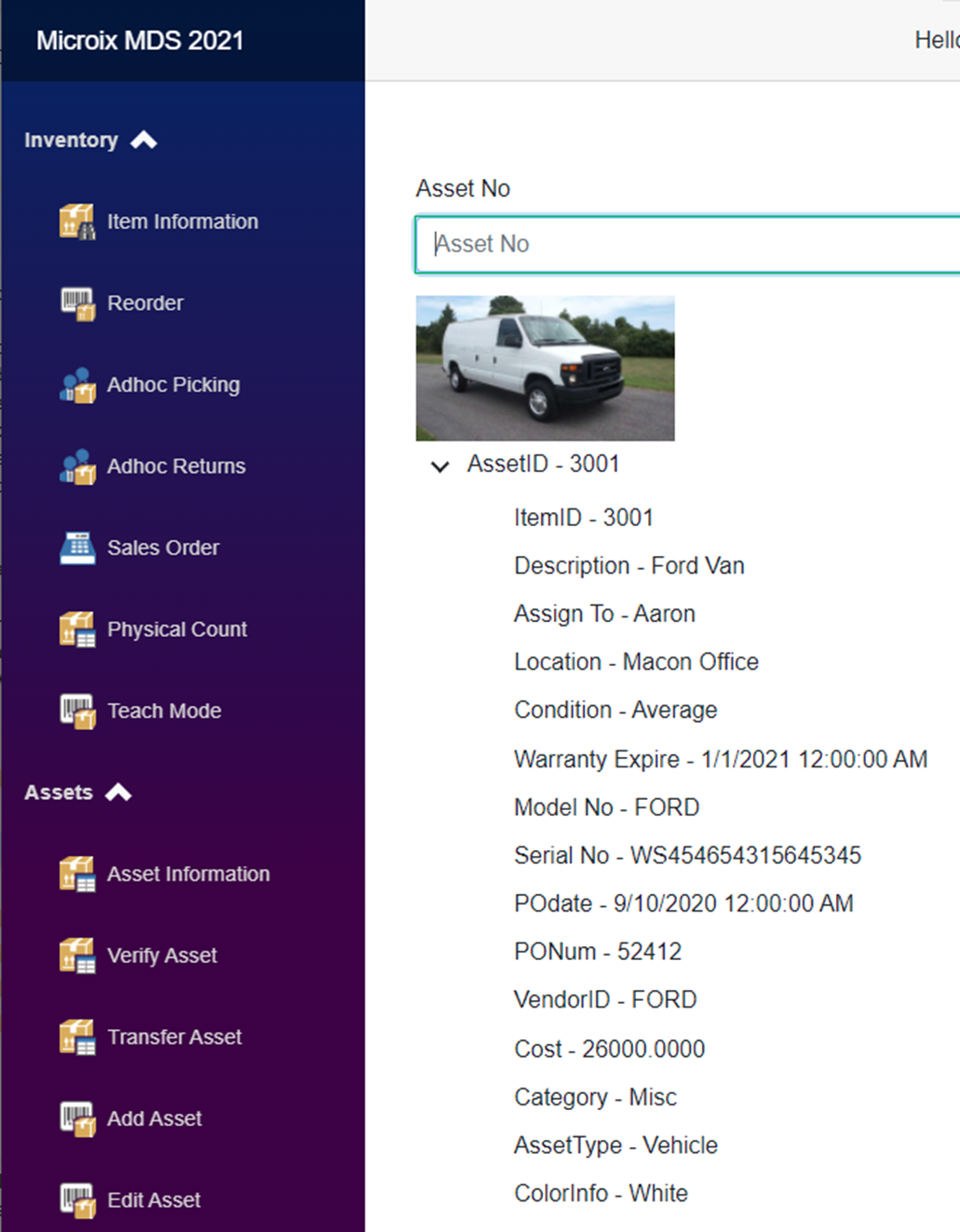Screen dimensions: 960x1232
Task: Click the white Ford van thumbnail
Action: [545, 368]
